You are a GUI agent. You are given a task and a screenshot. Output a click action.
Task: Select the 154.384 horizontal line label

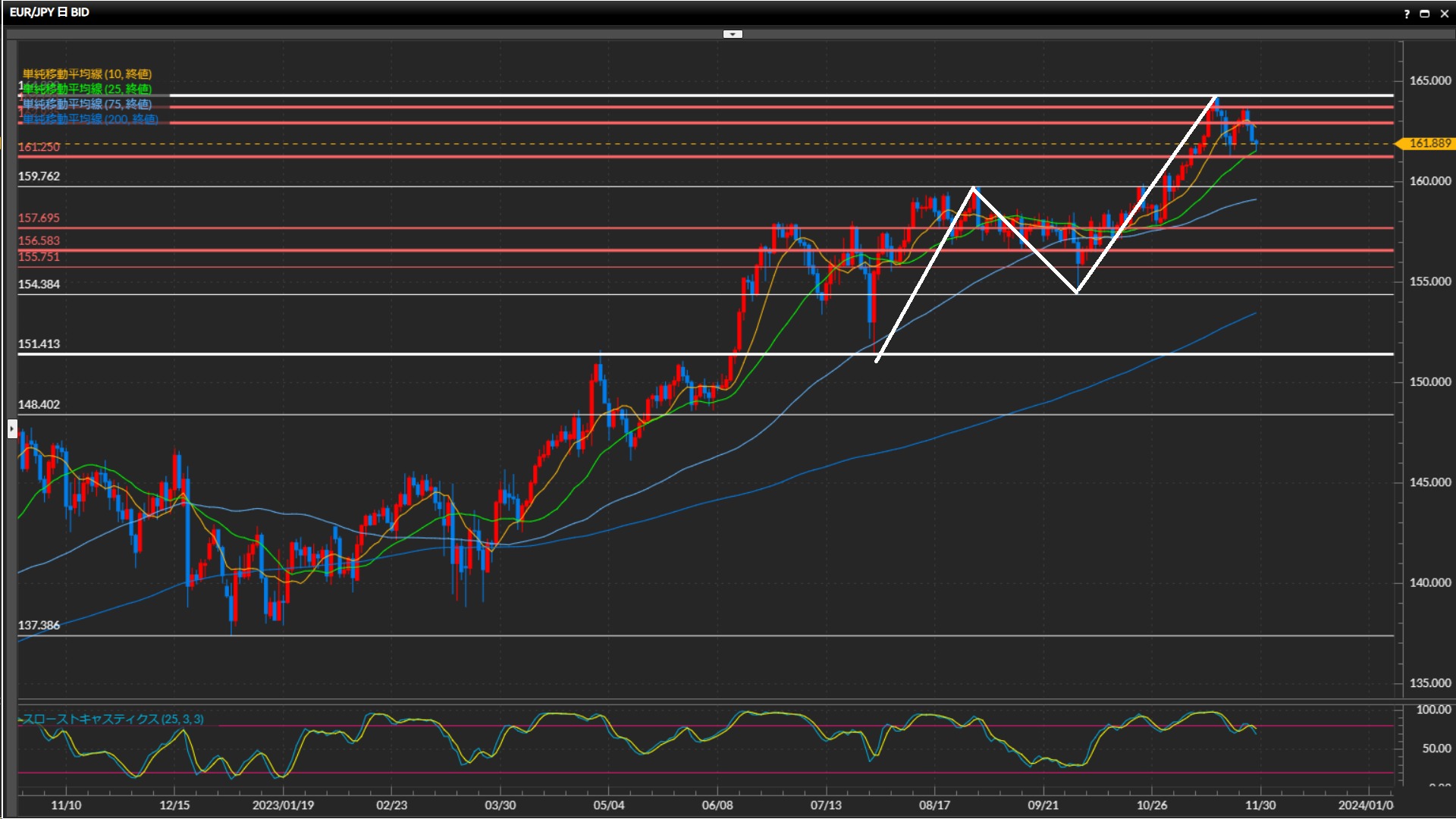point(39,284)
